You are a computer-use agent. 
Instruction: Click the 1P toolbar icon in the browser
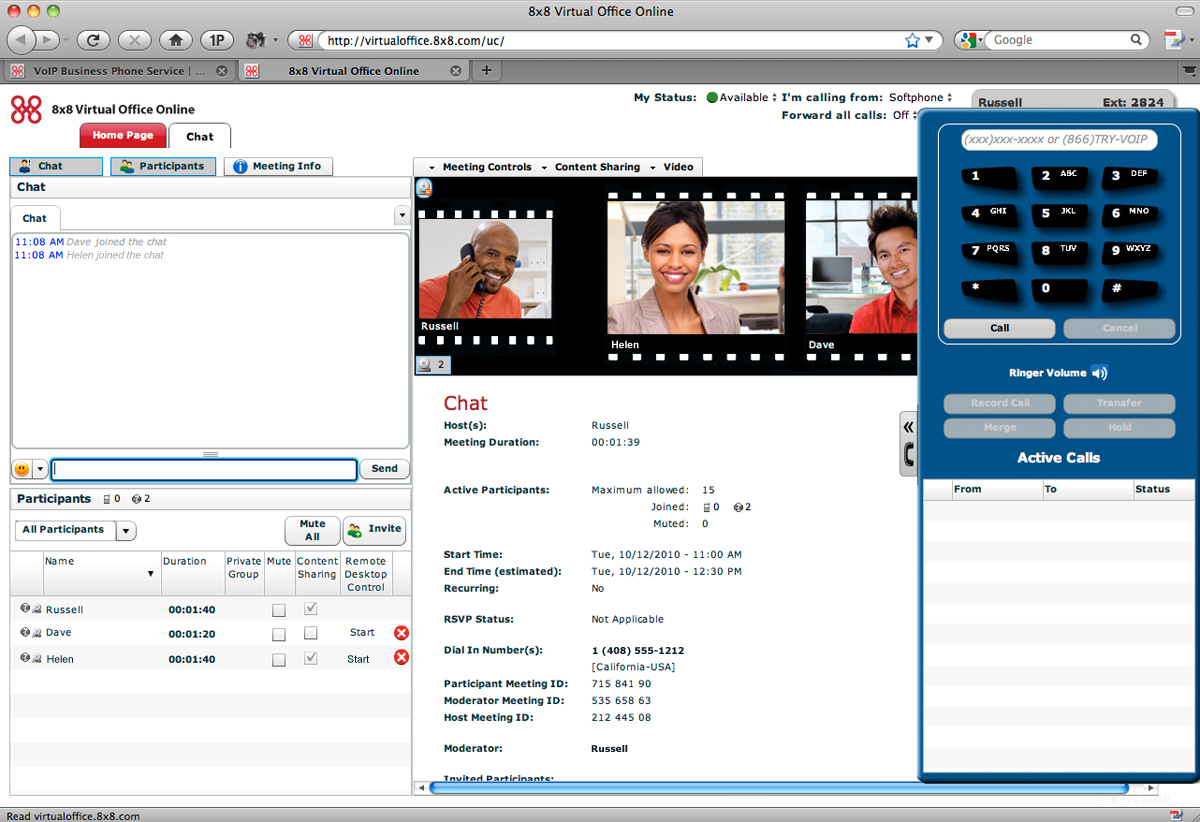[x=216, y=40]
